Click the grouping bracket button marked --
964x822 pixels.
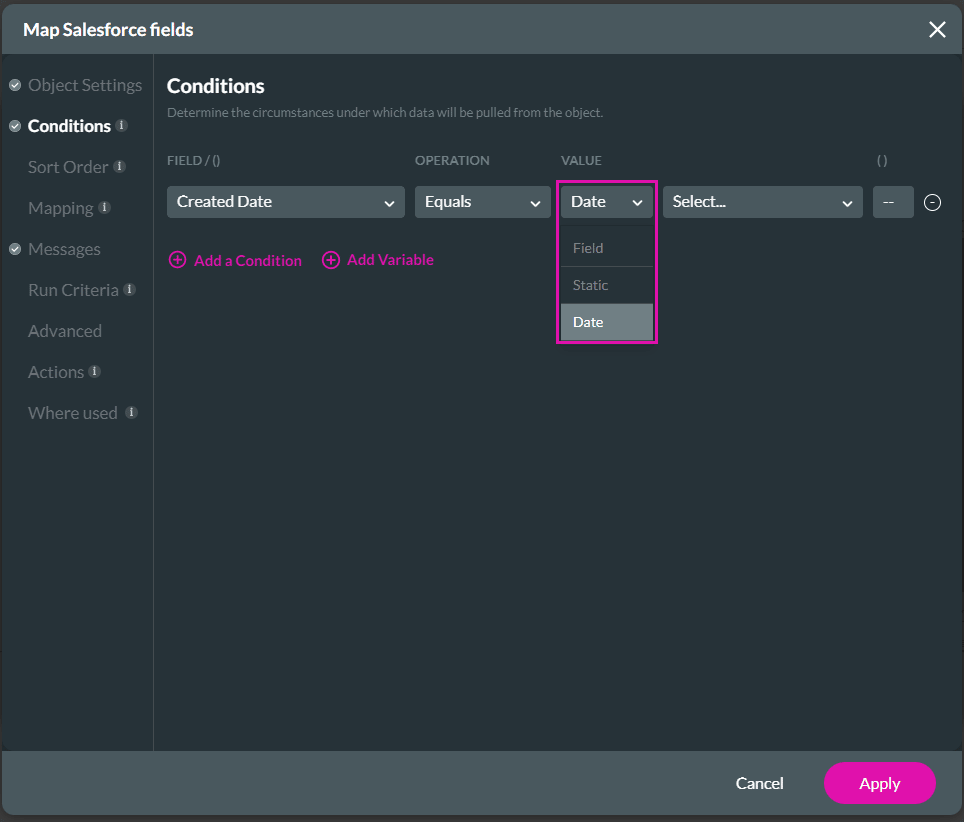click(893, 202)
